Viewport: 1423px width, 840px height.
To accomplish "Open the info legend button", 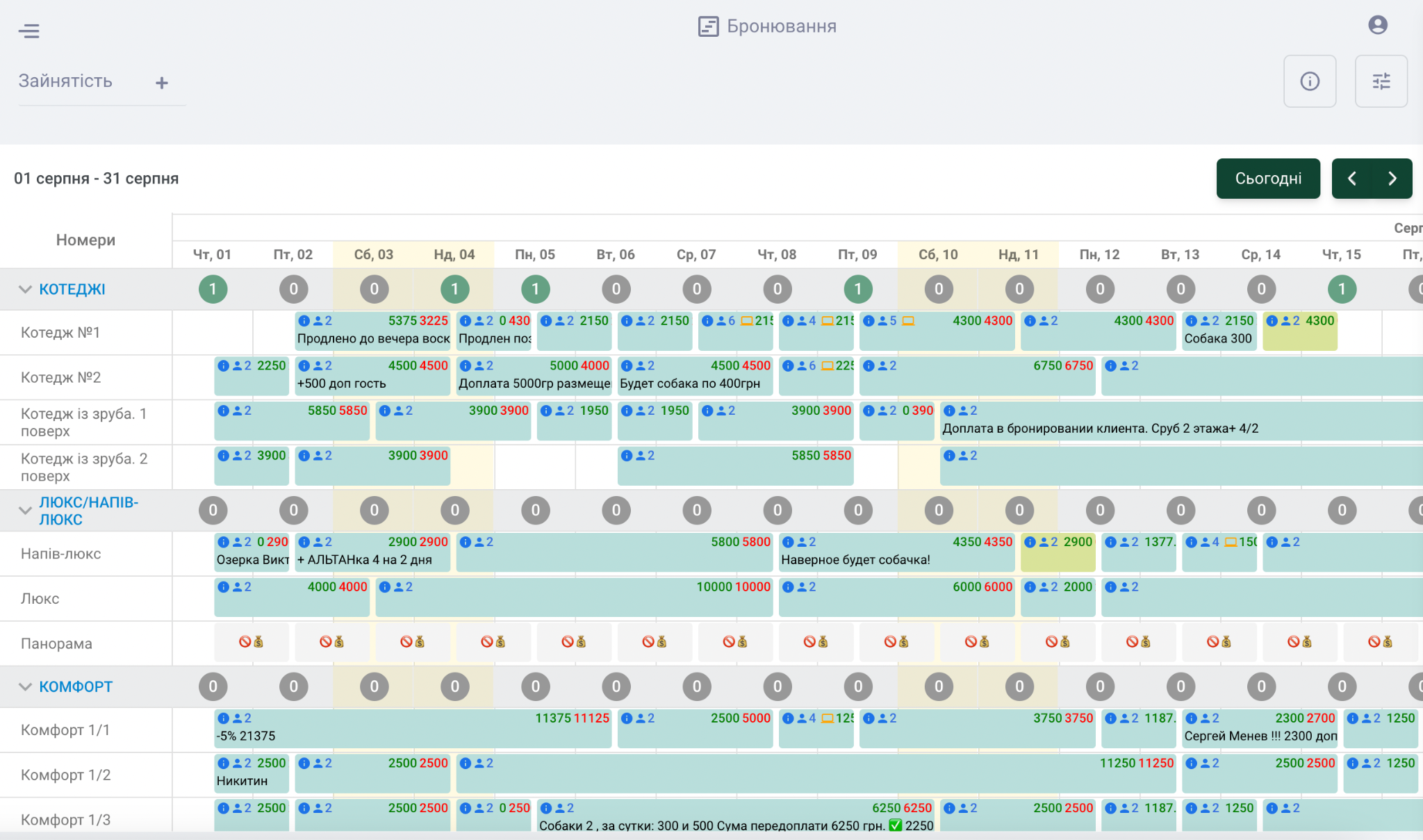I will pos(1310,81).
